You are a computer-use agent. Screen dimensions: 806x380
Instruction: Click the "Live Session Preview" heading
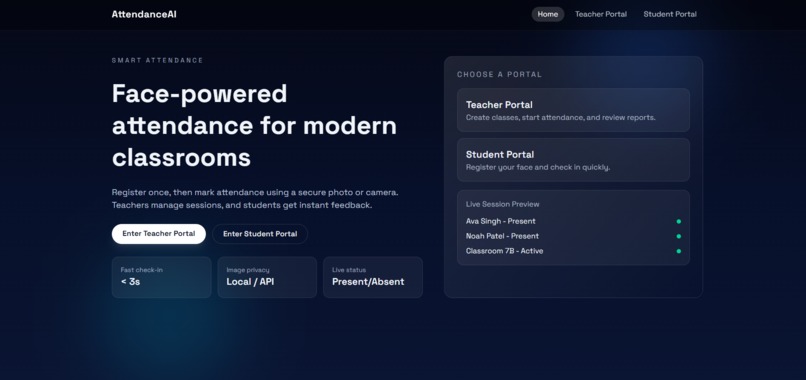coord(502,204)
